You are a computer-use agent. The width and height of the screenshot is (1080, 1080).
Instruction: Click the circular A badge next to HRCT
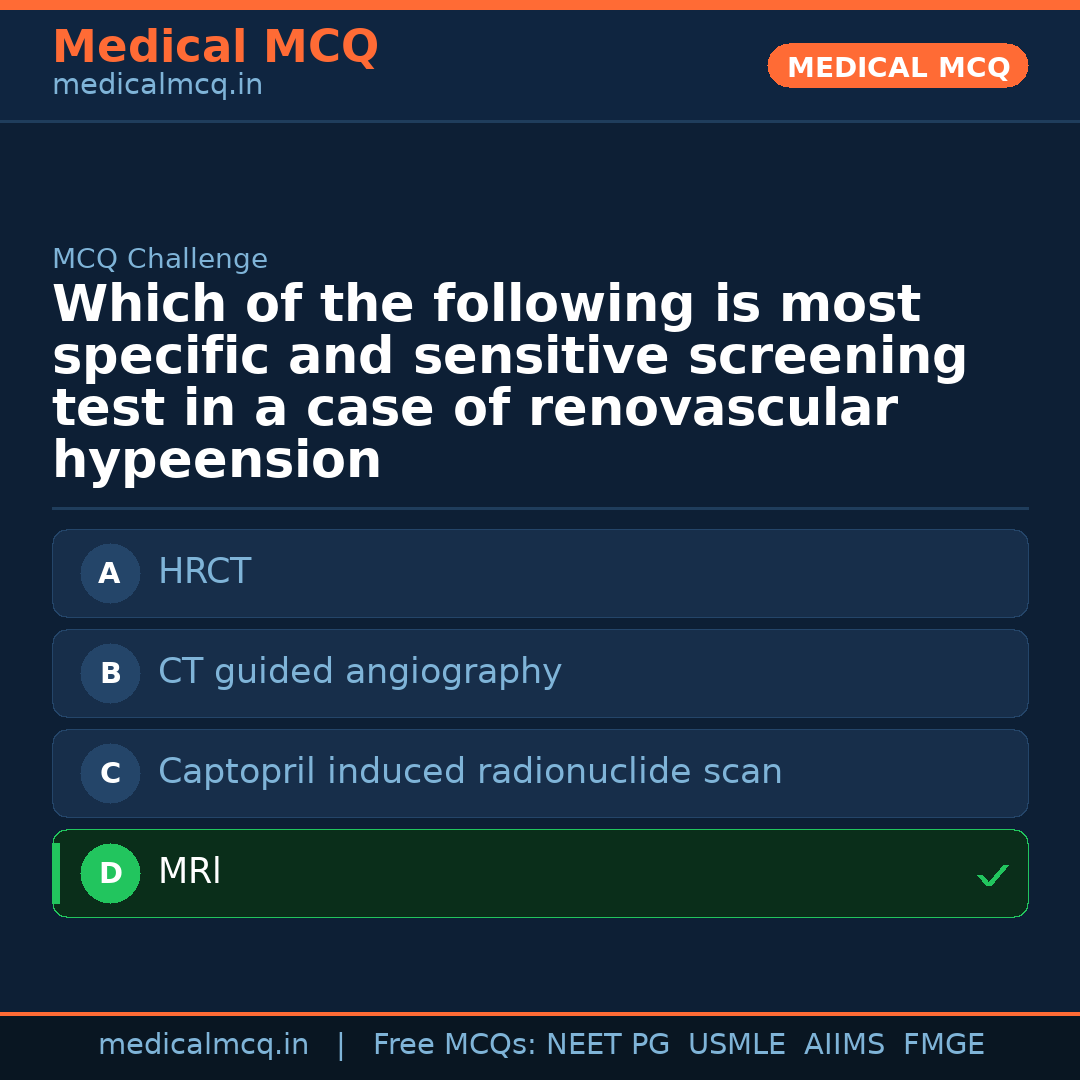click(x=110, y=573)
